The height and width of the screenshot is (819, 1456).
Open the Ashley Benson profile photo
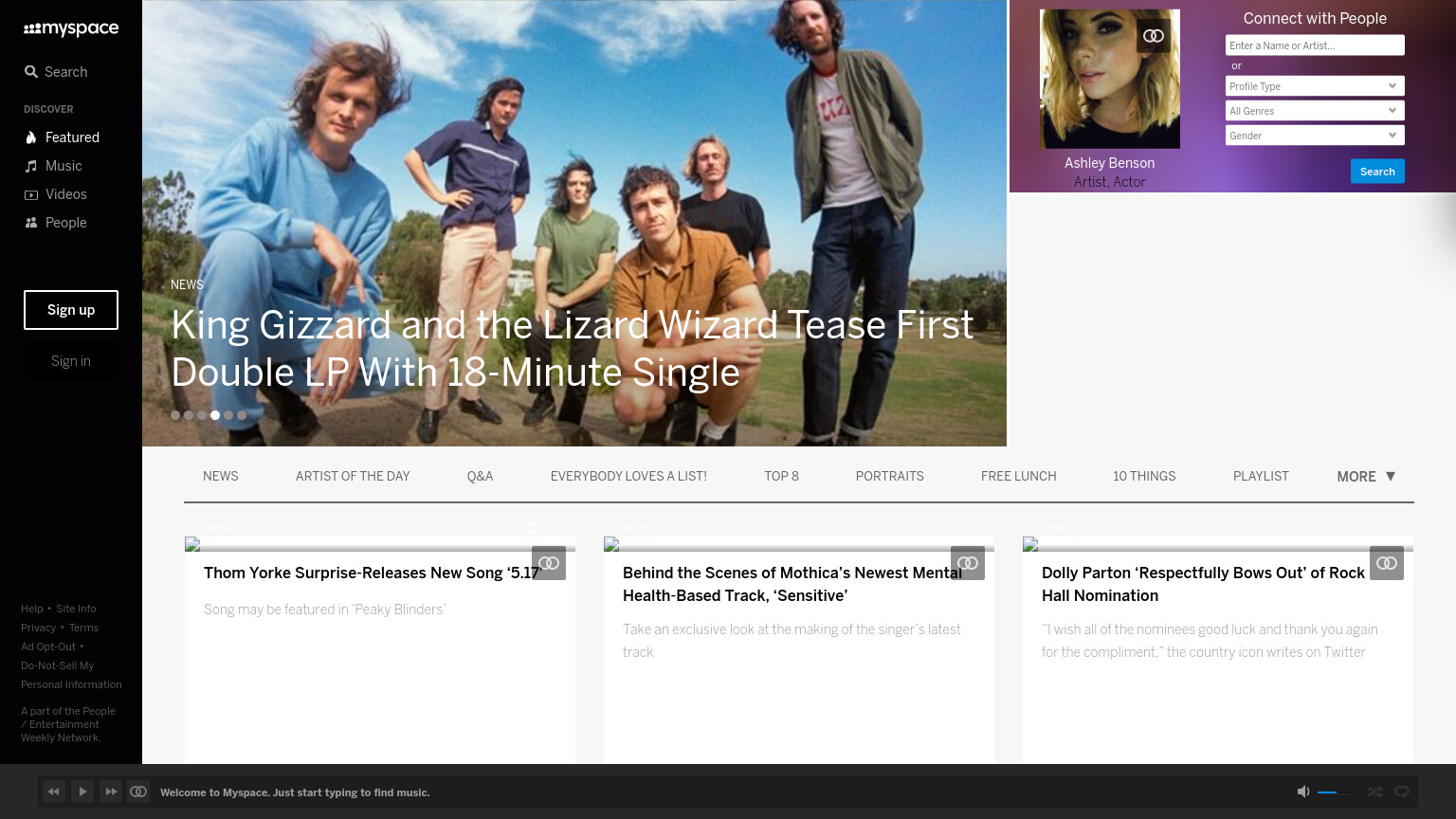[1110, 79]
